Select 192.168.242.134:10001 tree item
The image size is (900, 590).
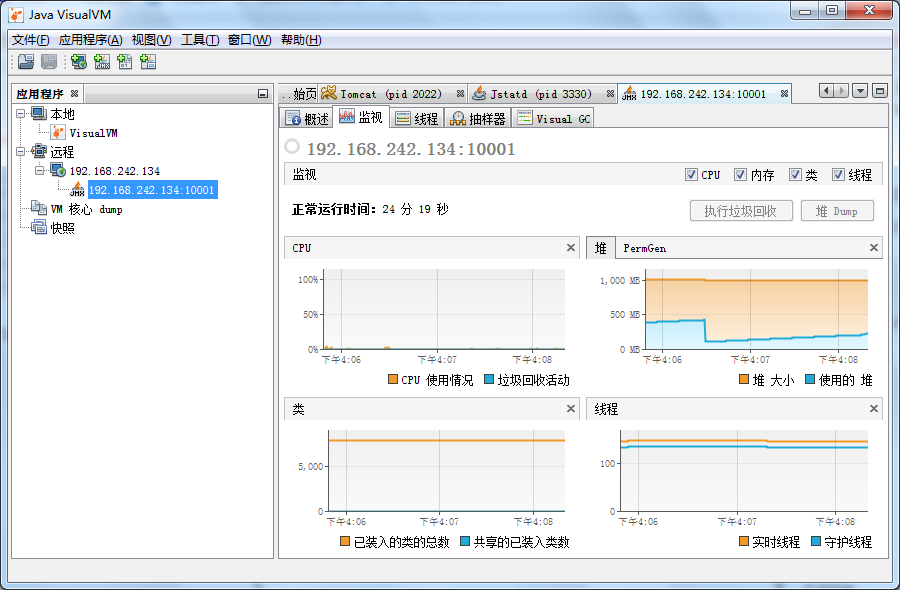(x=152, y=190)
